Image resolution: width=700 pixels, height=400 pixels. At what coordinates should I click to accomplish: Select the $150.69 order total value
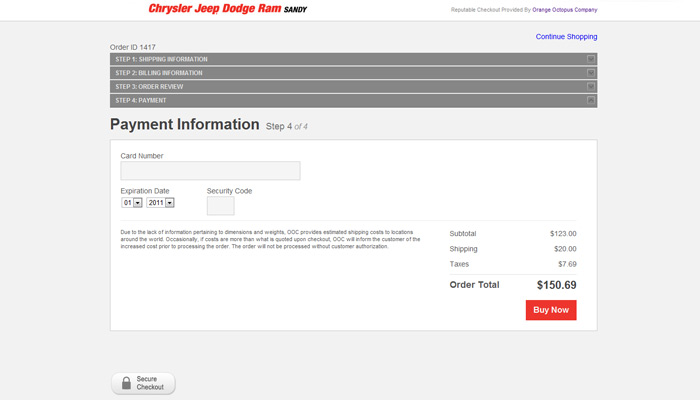(556, 285)
